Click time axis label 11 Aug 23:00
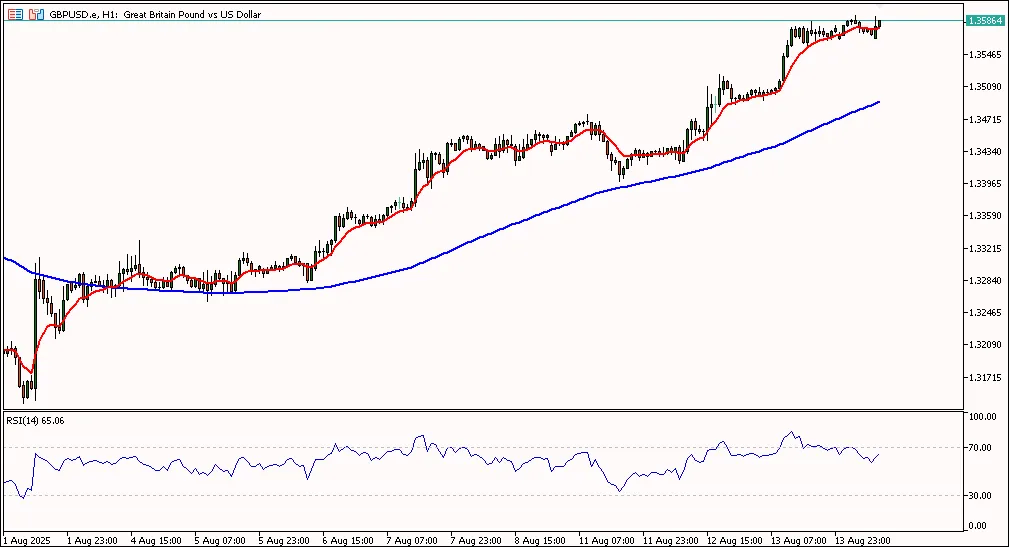 pos(670,541)
